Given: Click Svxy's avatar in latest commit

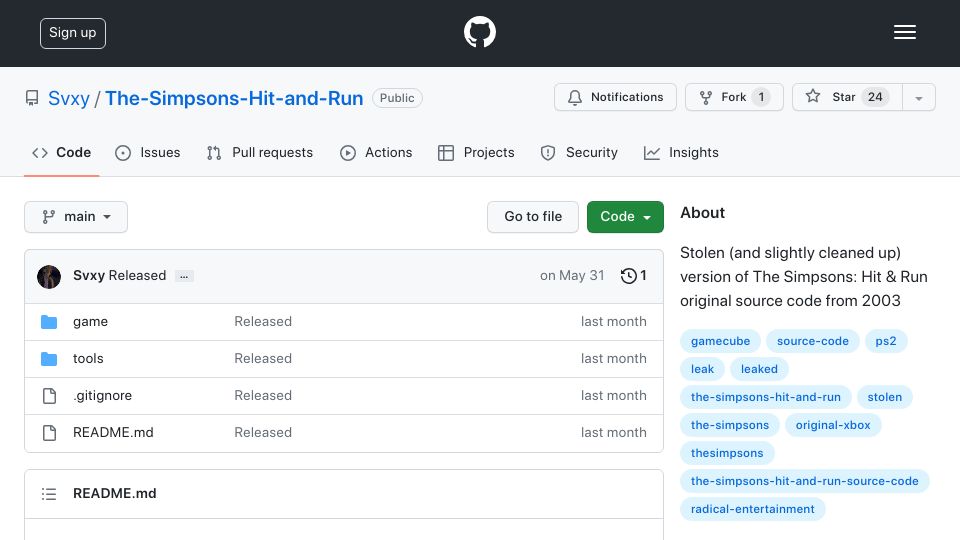Looking at the screenshot, I should [x=49, y=277].
